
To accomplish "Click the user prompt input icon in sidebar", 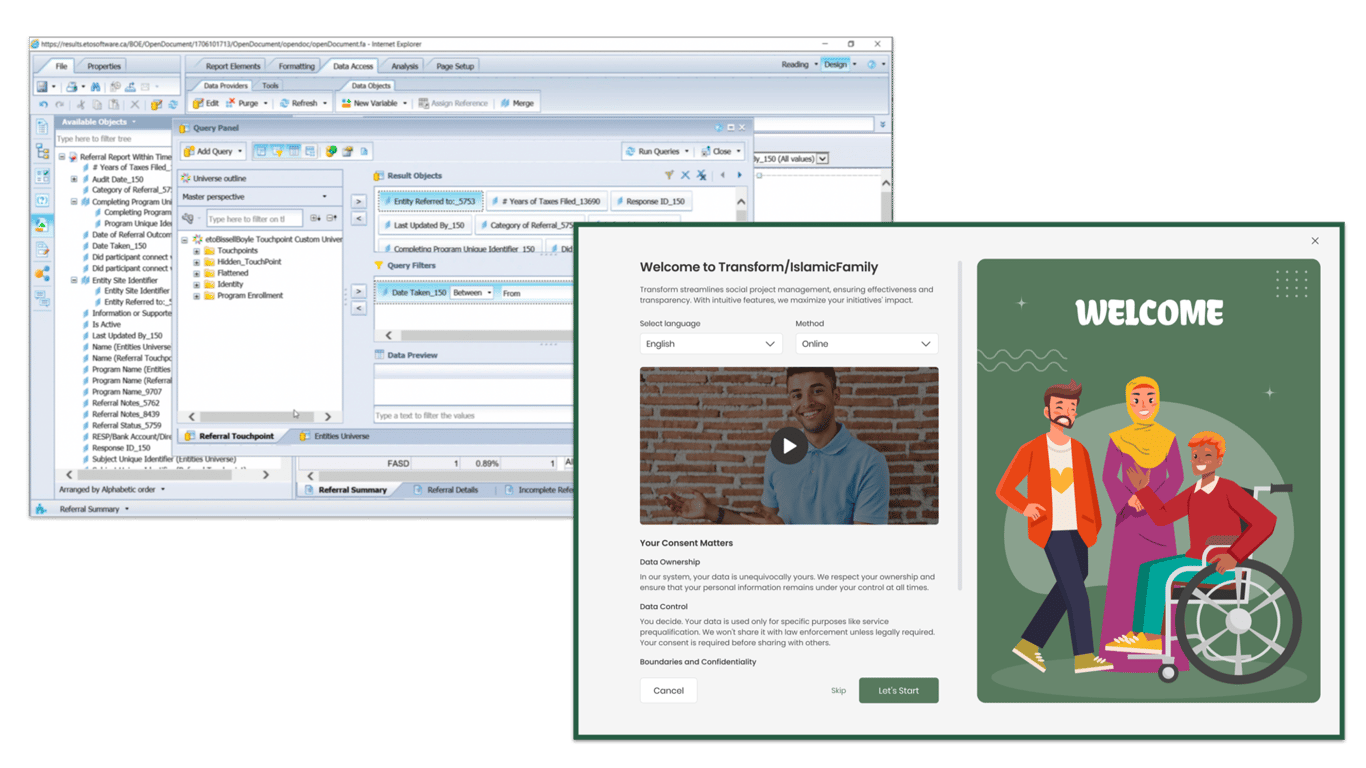I will tap(42, 200).
